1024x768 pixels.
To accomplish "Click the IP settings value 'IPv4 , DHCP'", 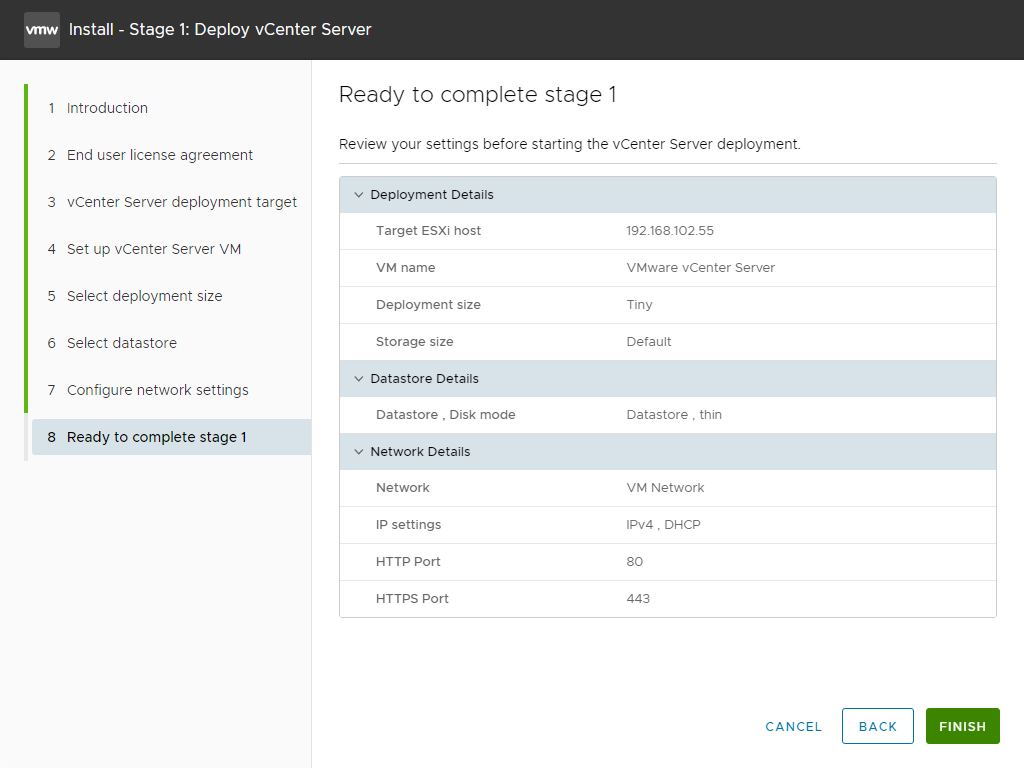I will coord(664,525).
